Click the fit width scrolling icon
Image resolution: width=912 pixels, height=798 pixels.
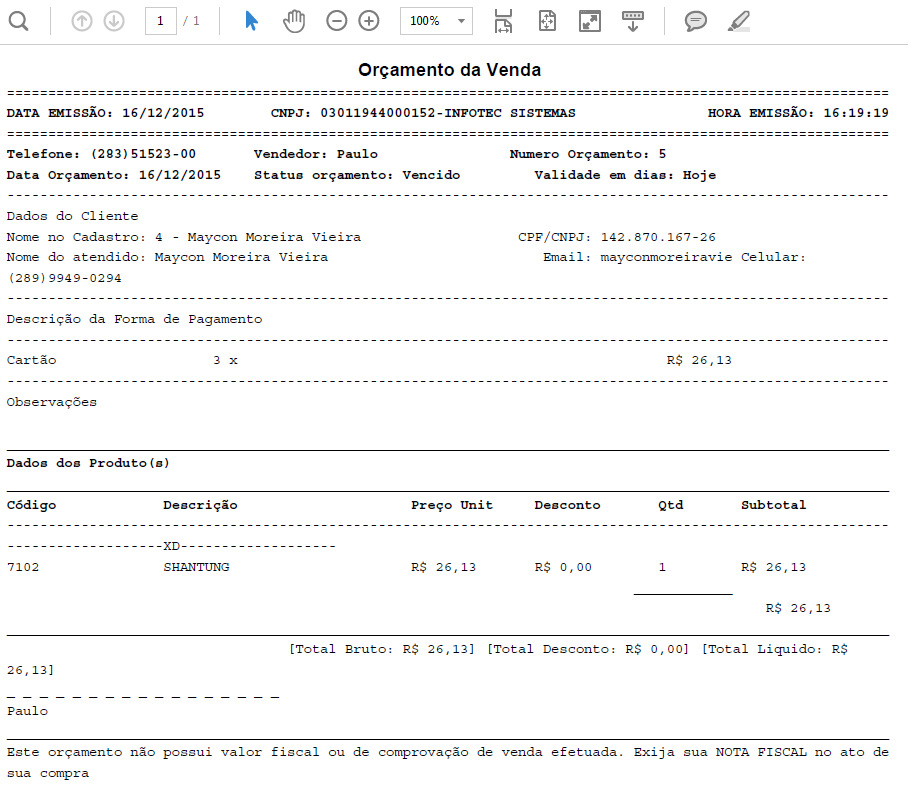pos(503,21)
